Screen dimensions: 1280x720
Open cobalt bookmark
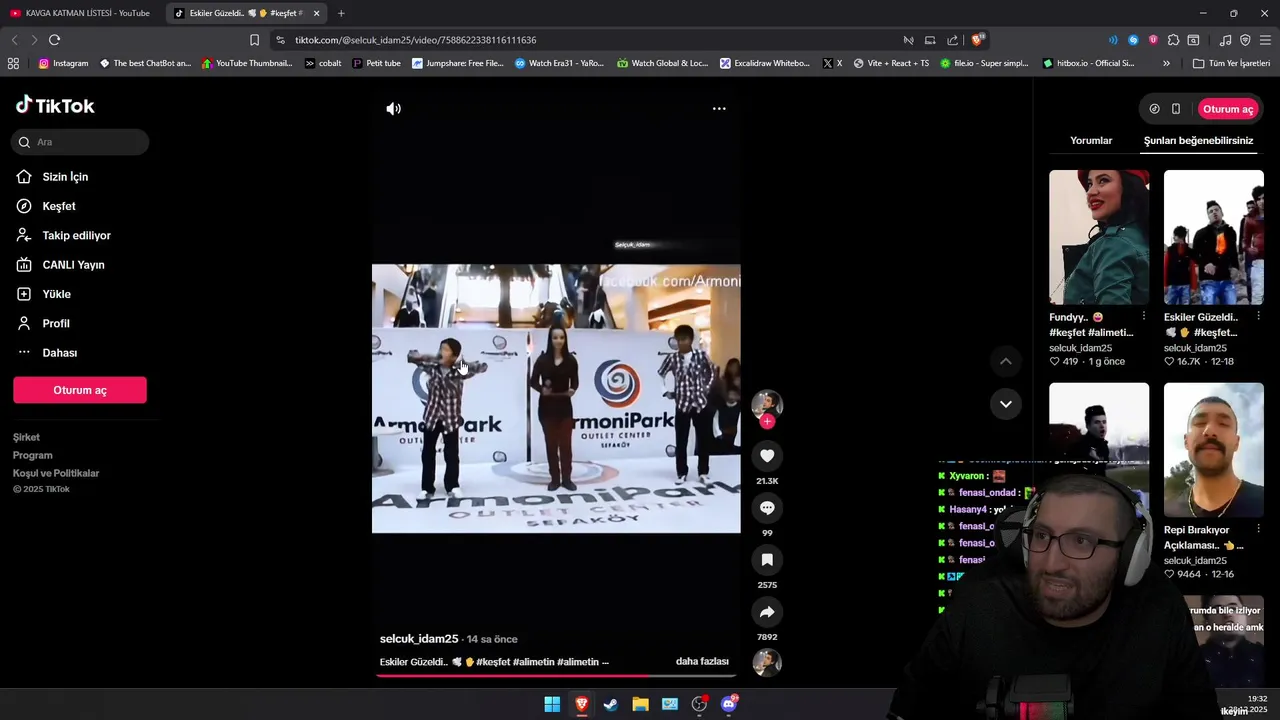pos(323,63)
